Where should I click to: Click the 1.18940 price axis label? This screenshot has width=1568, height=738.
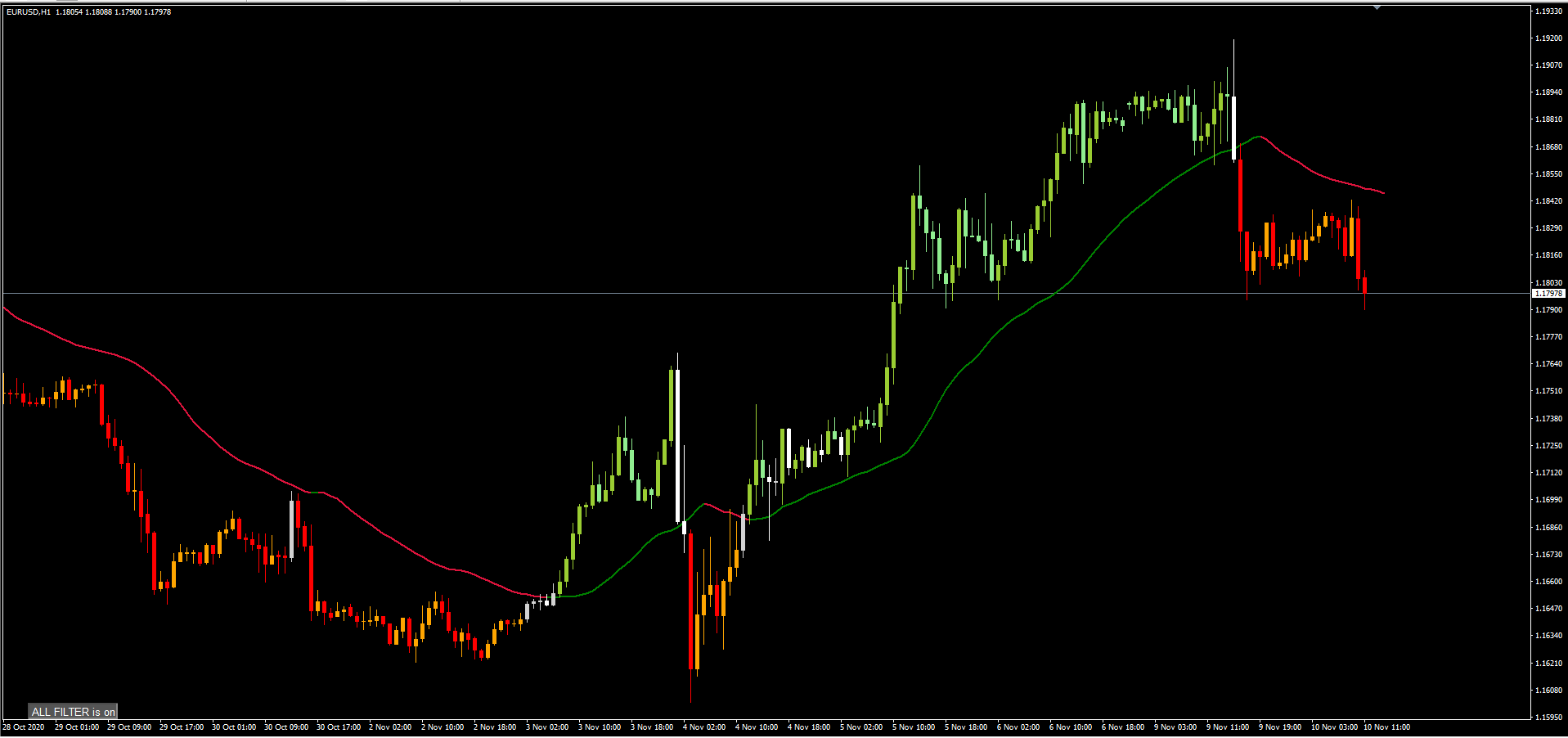point(1548,92)
